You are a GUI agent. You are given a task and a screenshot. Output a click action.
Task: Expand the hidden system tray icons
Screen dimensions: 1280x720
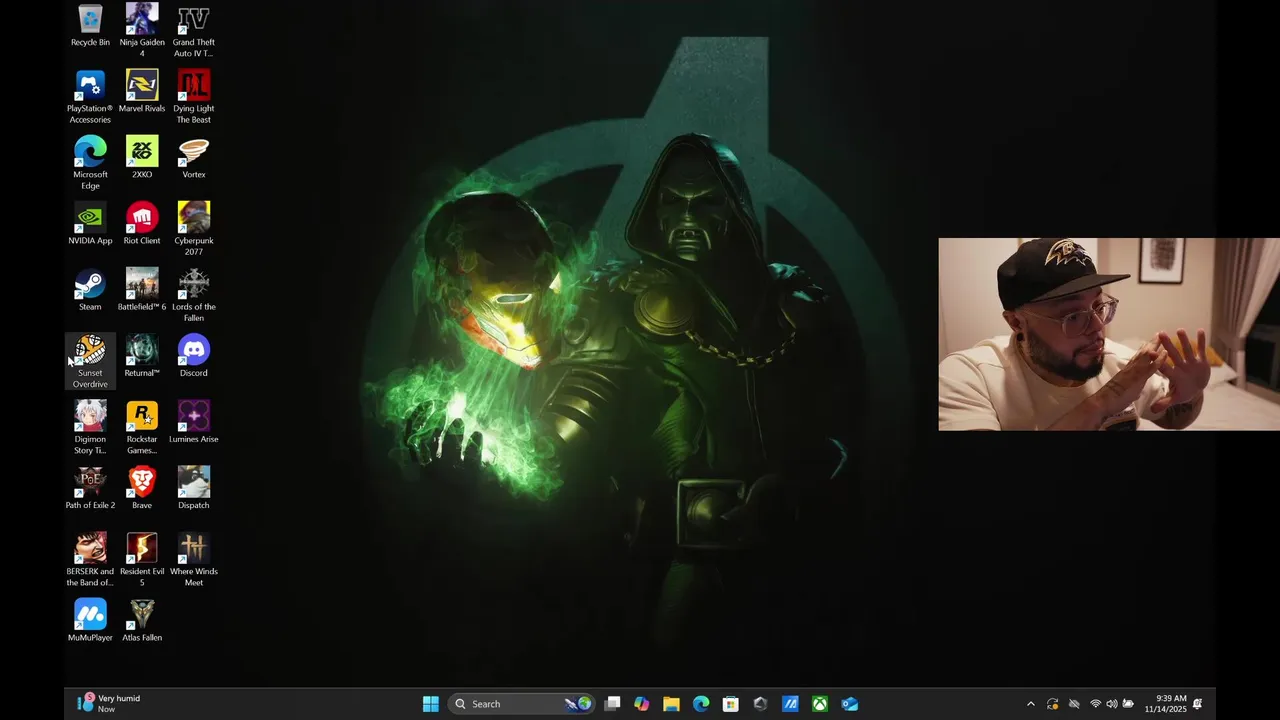(1031, 704)
